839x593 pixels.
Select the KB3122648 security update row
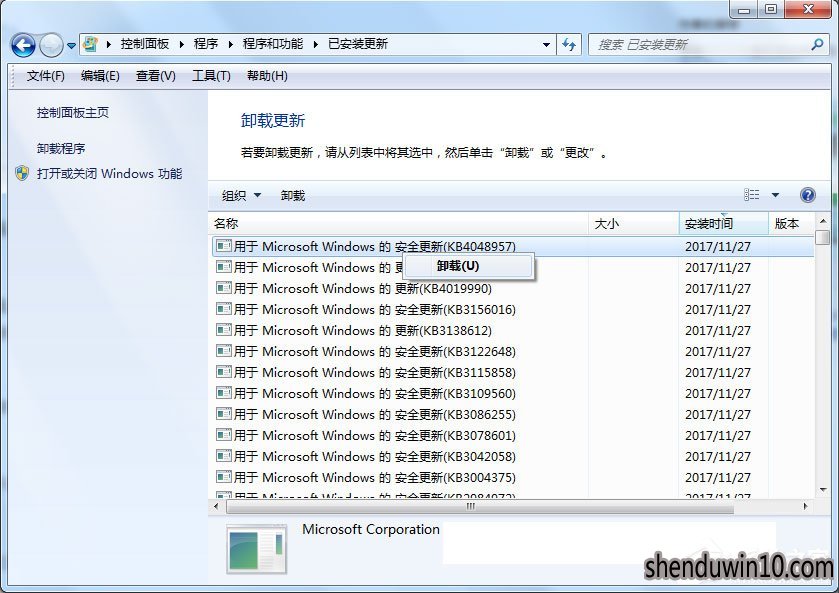(513, 352)
